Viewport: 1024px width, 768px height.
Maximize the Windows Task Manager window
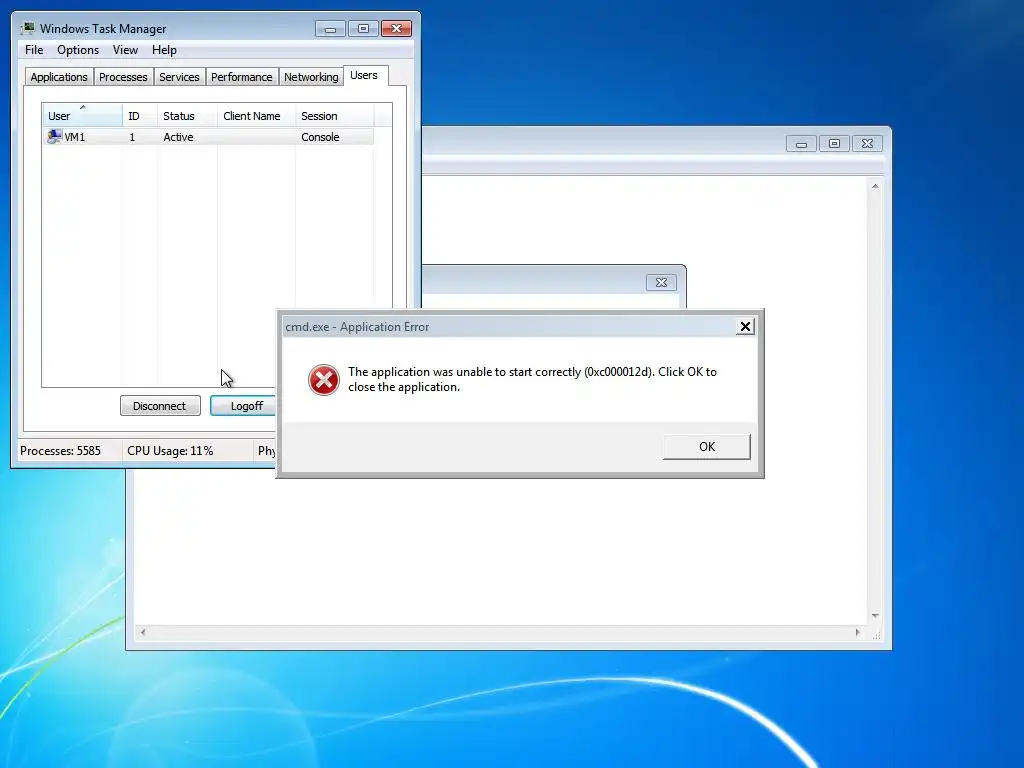pos(363,29)
